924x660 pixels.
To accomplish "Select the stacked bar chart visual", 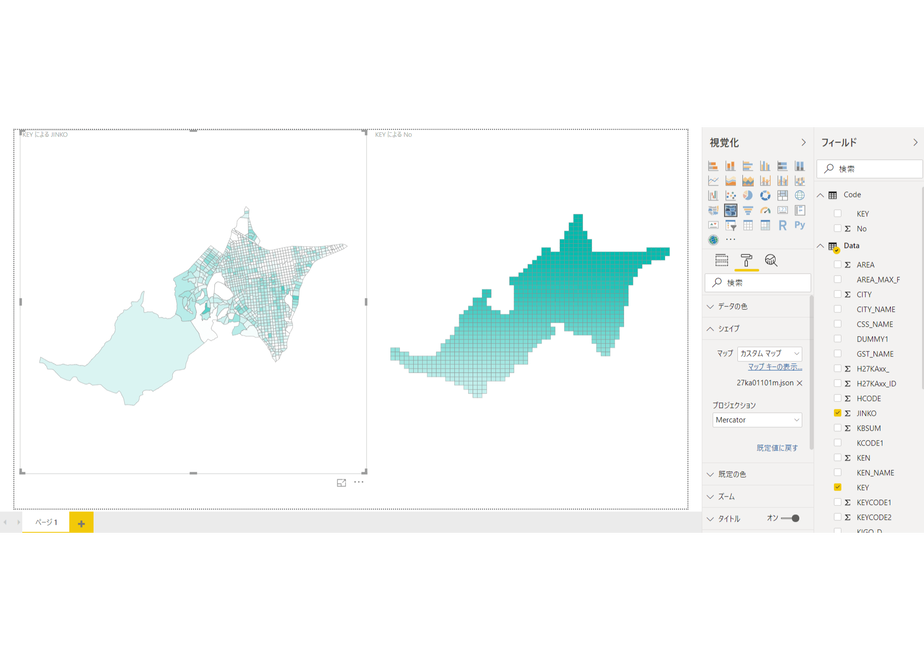I will pyautogui.click(x=713, y=166).
